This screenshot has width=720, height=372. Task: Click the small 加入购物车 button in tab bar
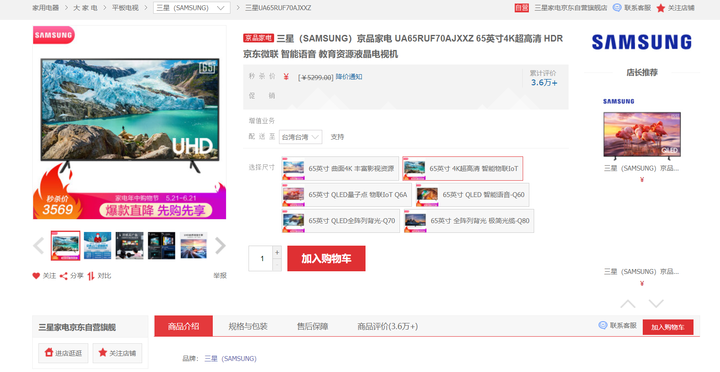point(668,327)
